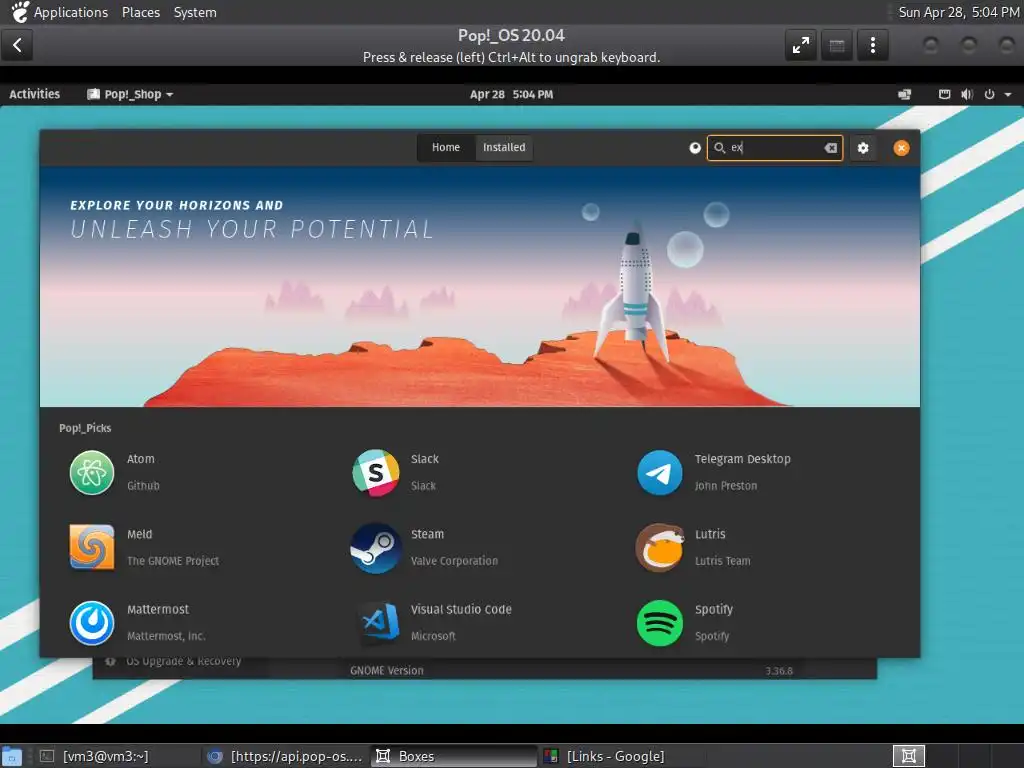Switch to Boxes window in taskbar
Screen dimensions: 1024x768
[454, 756]
